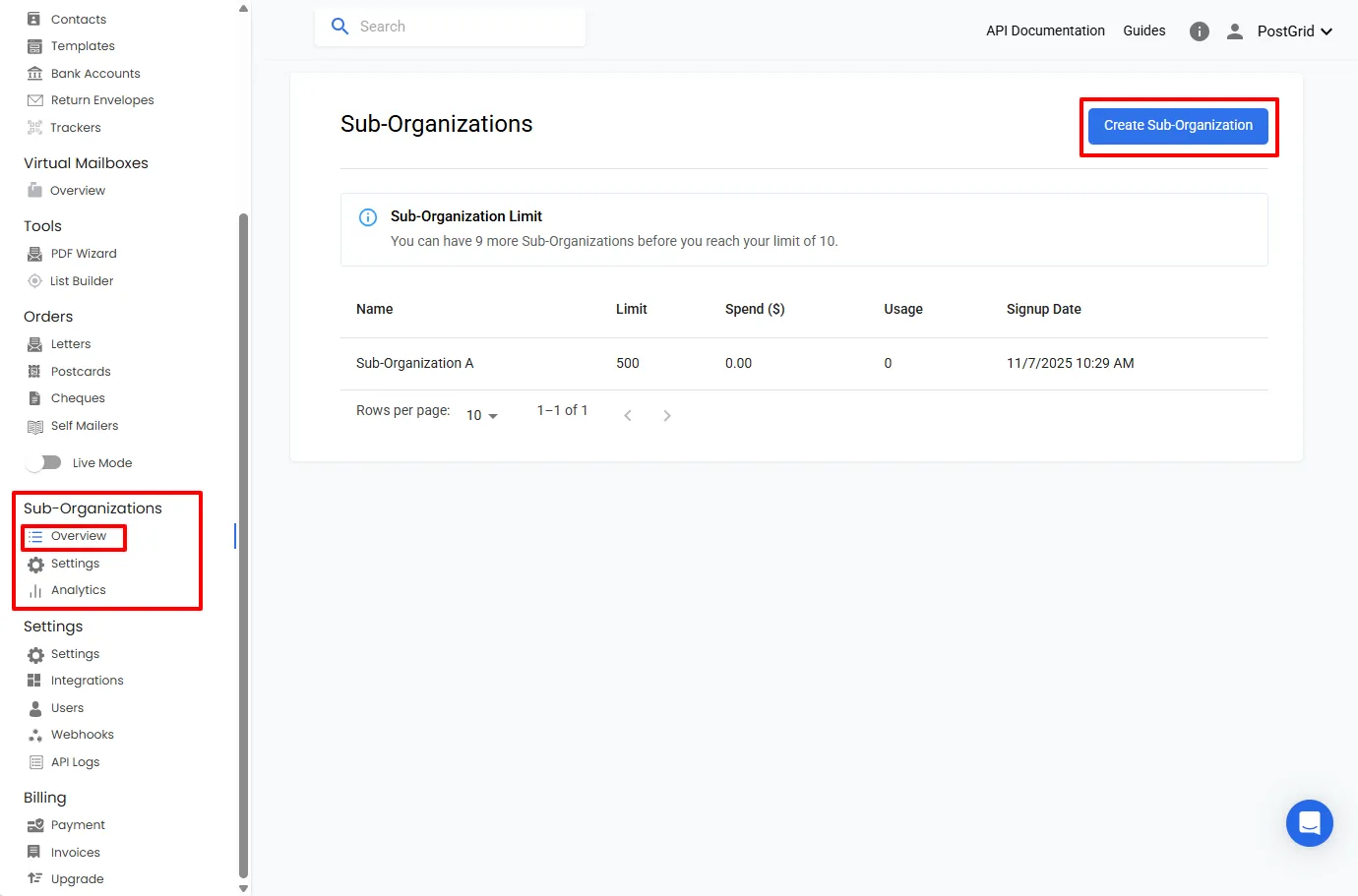Select the Postcards icon under Orders

[x=35, y=371]
